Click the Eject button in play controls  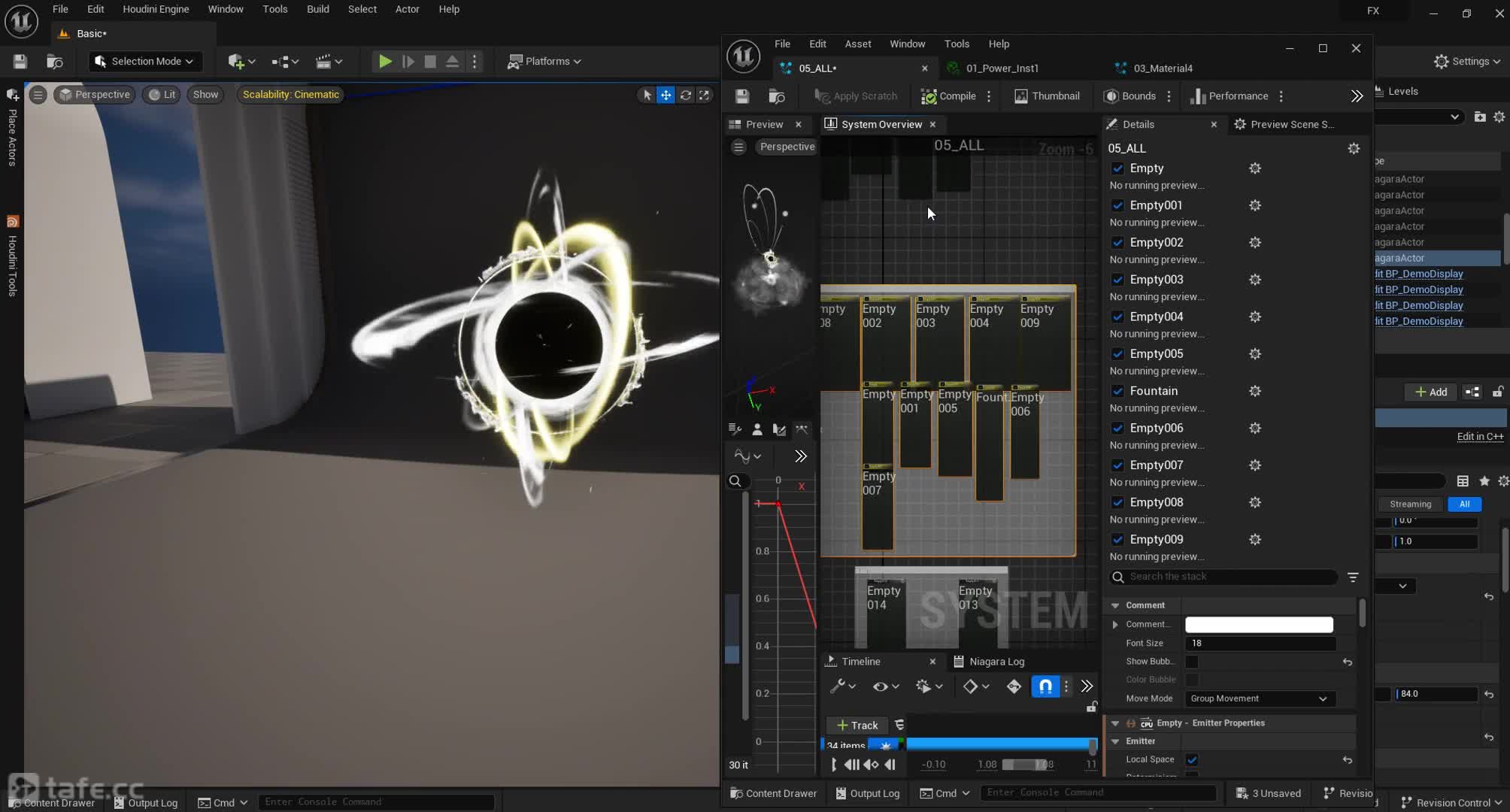pyautogui.click(x=452, y=62)
